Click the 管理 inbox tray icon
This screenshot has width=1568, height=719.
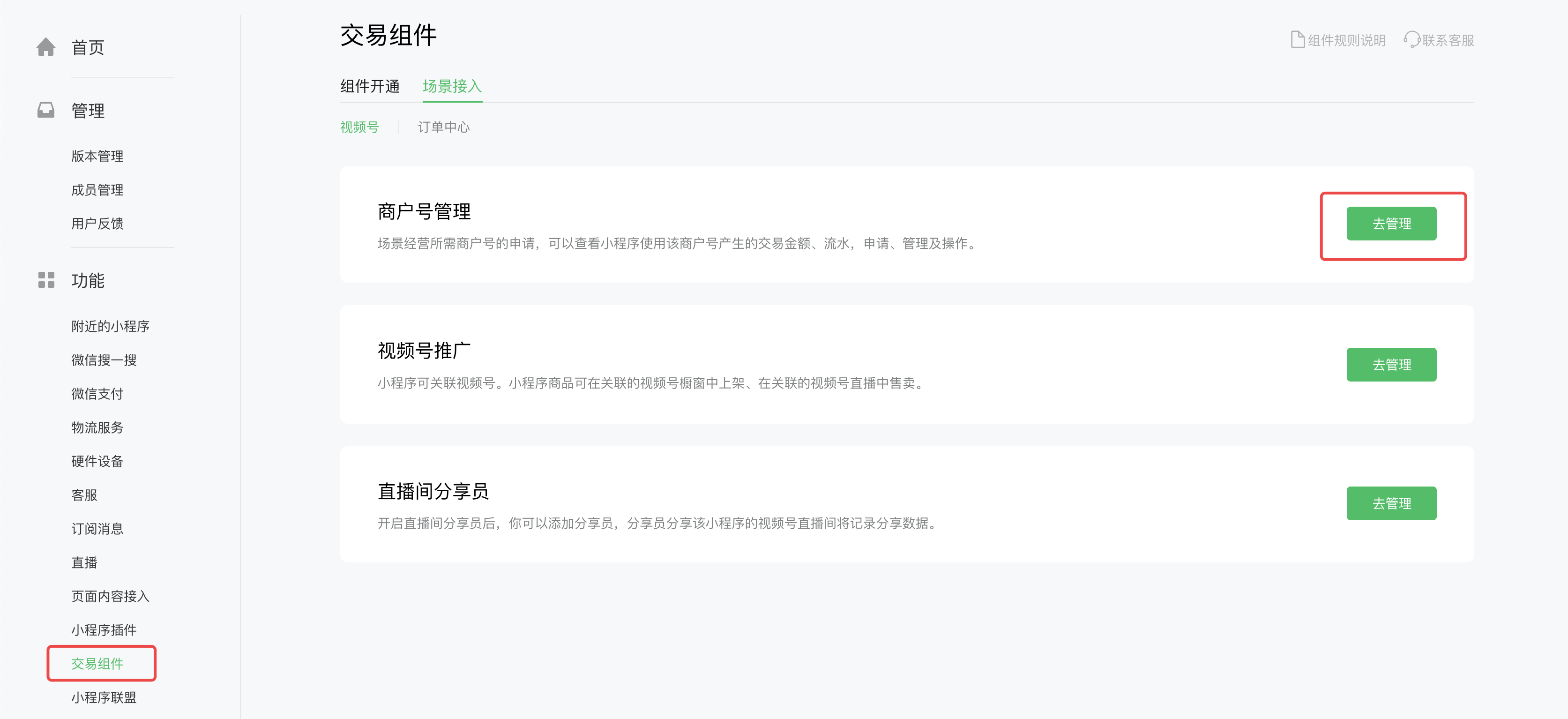45,110
